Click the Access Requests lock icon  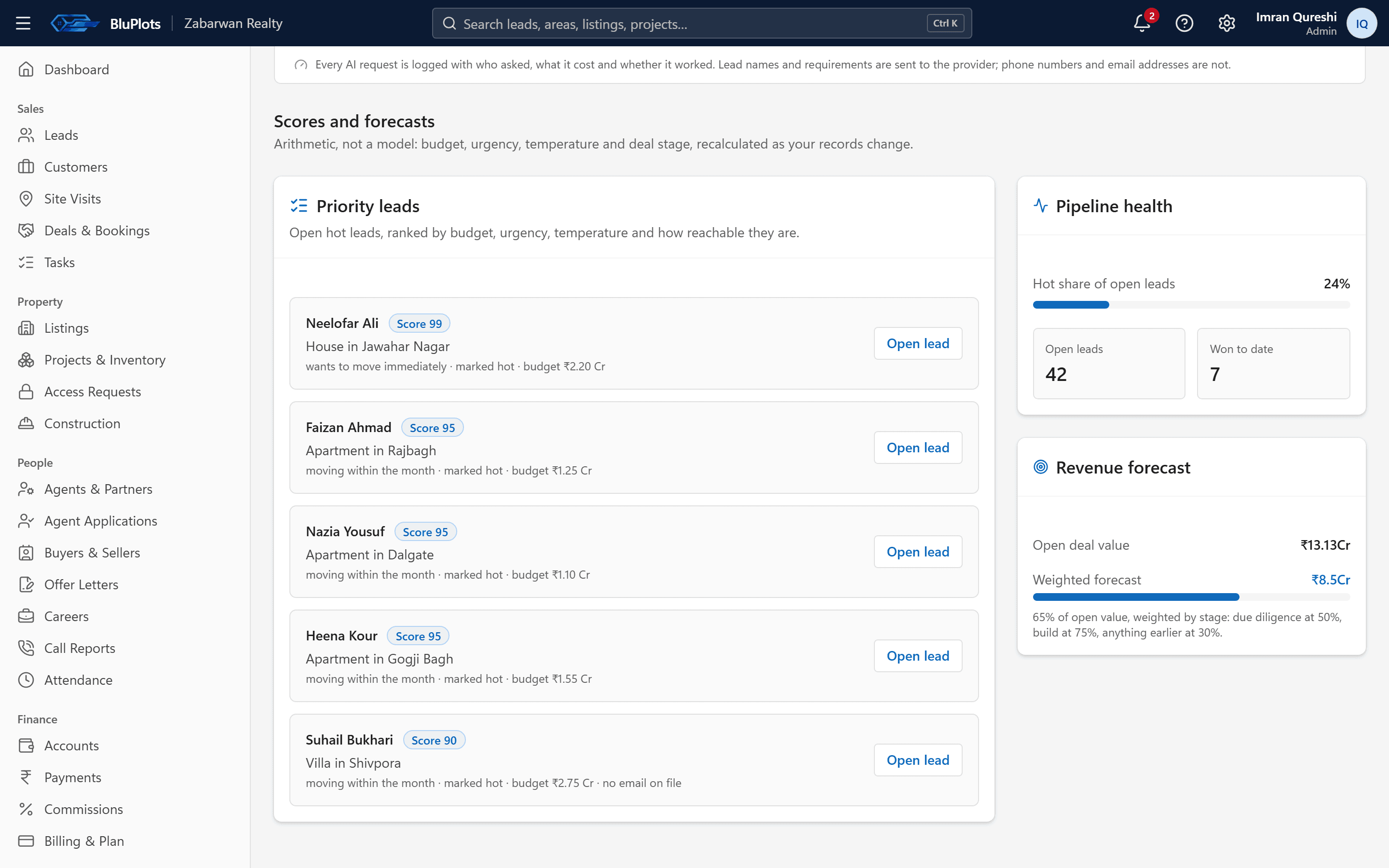tap(26, 392)
